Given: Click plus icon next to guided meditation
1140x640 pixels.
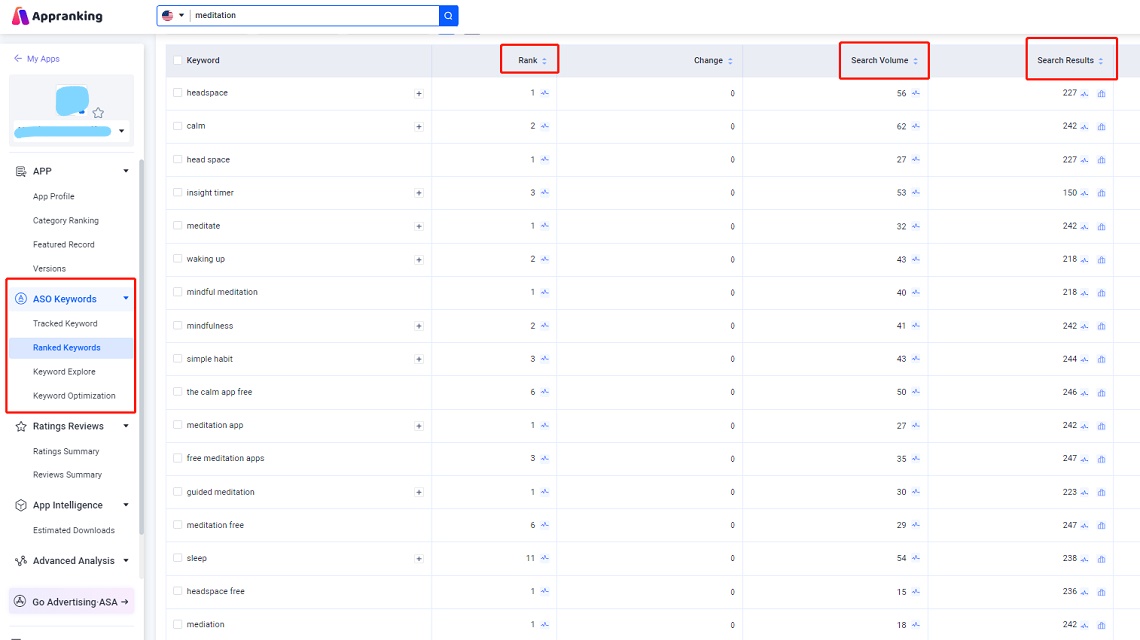Looking at the screenshot, I should (x=419, y=492).
